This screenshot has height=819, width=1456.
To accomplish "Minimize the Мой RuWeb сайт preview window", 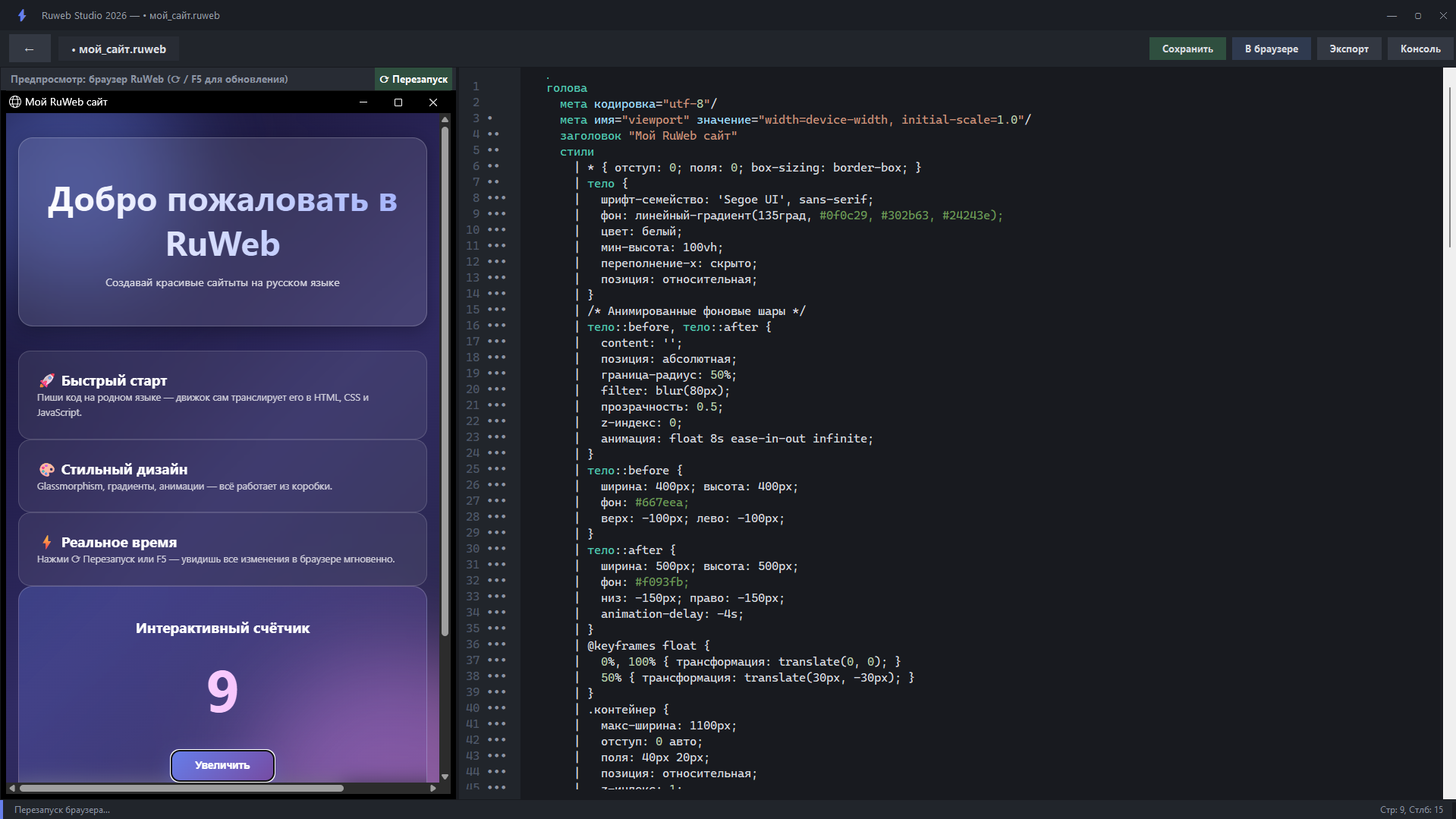I will (x=363, y=102).
